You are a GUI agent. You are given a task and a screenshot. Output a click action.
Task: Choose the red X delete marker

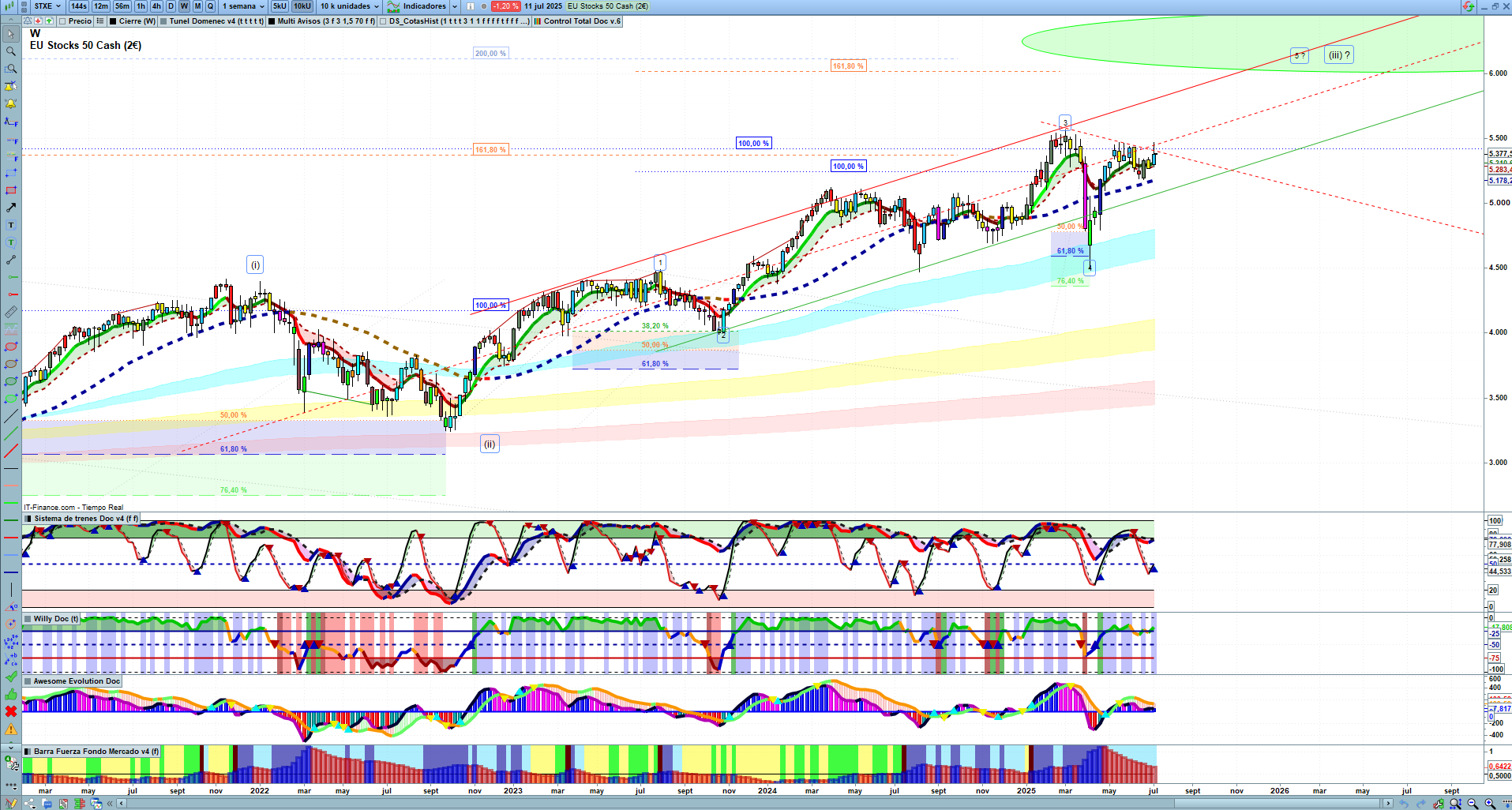click(x=11, y=711)
